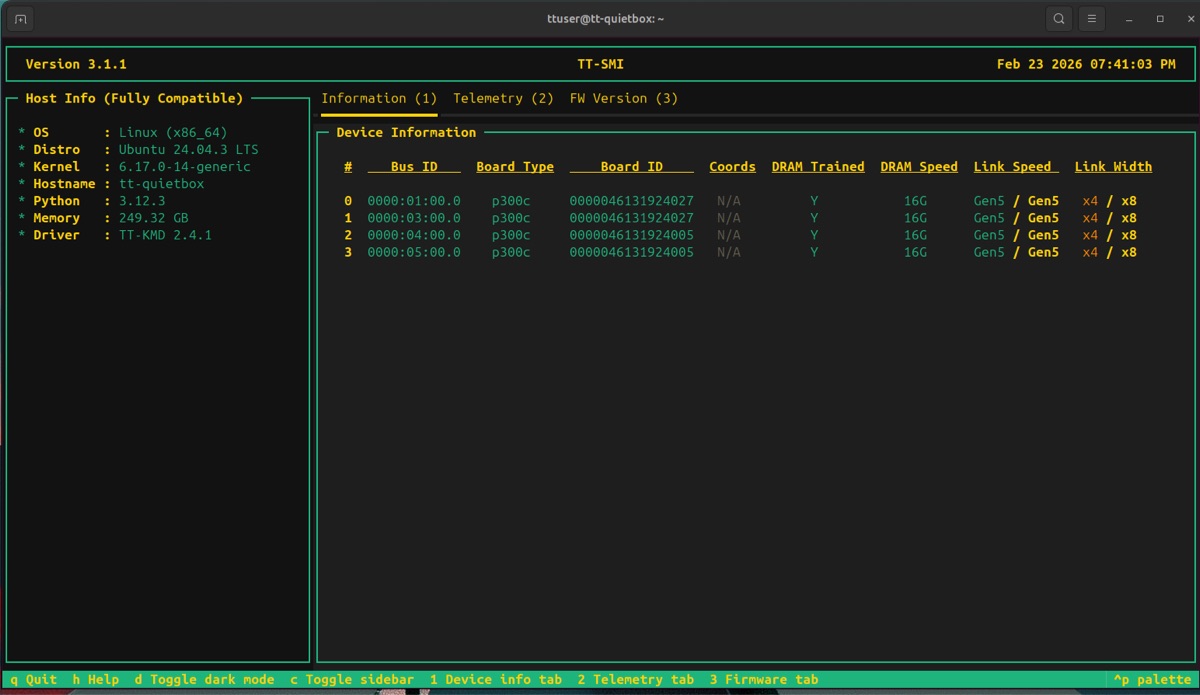Click the new tab icon in title bar
Viewport: 1200px width, 695px height.
[x=20, y=19]
